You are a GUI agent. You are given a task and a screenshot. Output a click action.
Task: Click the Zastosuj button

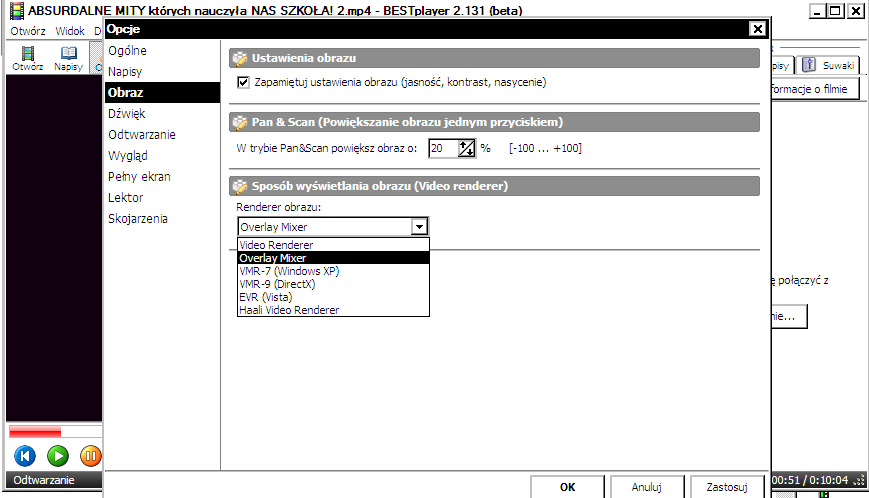point(727,487)
